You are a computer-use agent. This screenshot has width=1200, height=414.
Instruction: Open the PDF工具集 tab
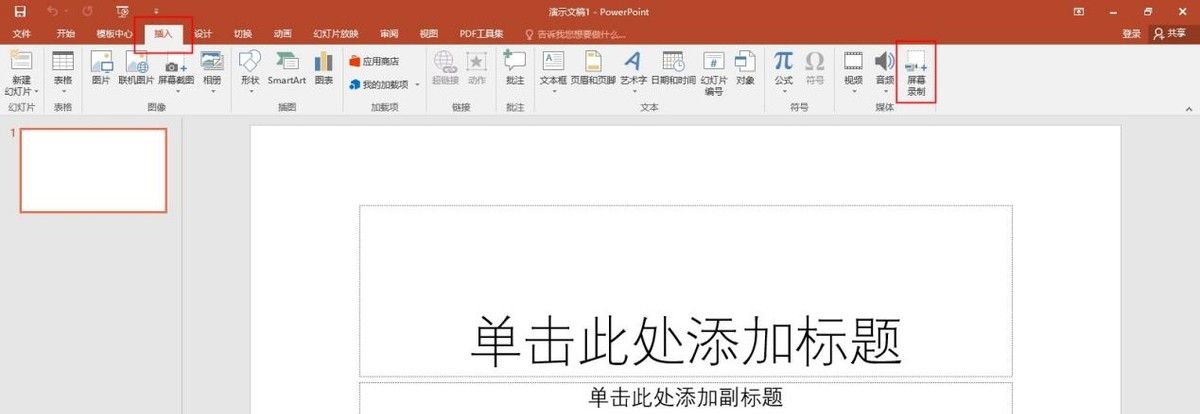coord(481,34)
